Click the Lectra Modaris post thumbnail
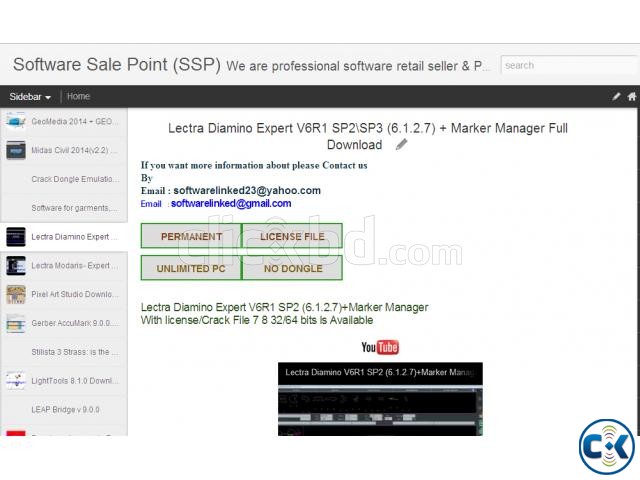Viewport: 640px width, 480px height. click(x=16, y=266)
